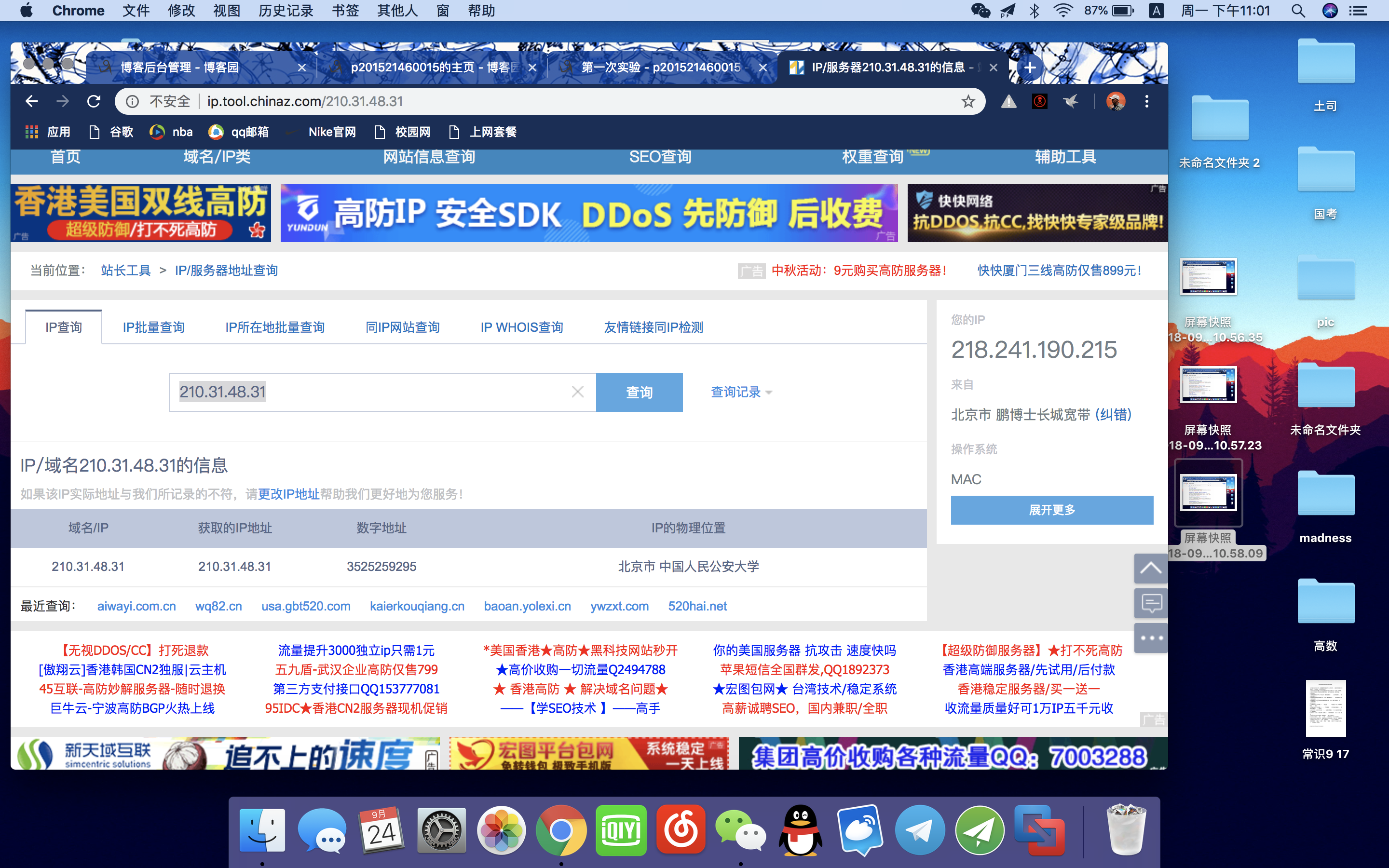Open Calendar in the Dock

pos(382,831)
